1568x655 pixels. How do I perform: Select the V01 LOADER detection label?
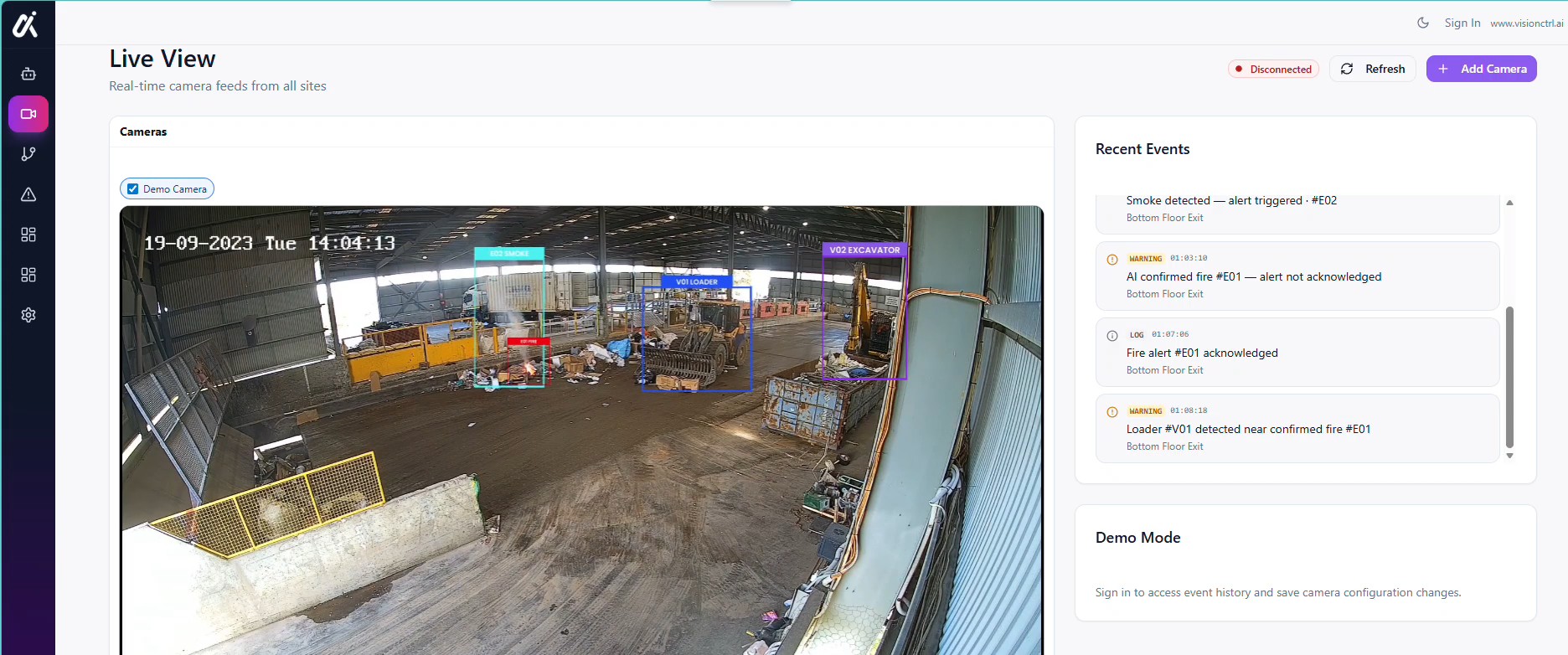(696, 281)
